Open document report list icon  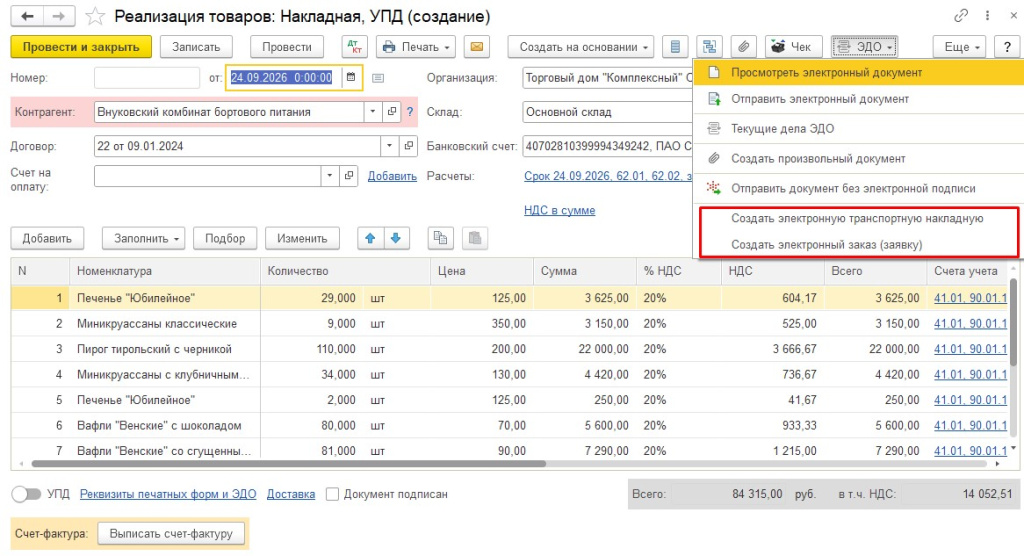click(x=675, y=47)
